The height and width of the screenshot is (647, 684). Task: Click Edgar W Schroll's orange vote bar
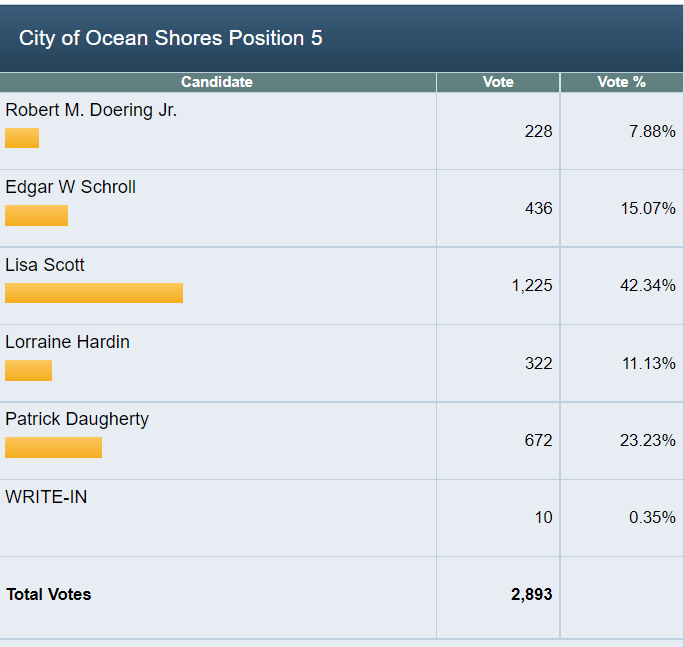[x=36, y=215]
